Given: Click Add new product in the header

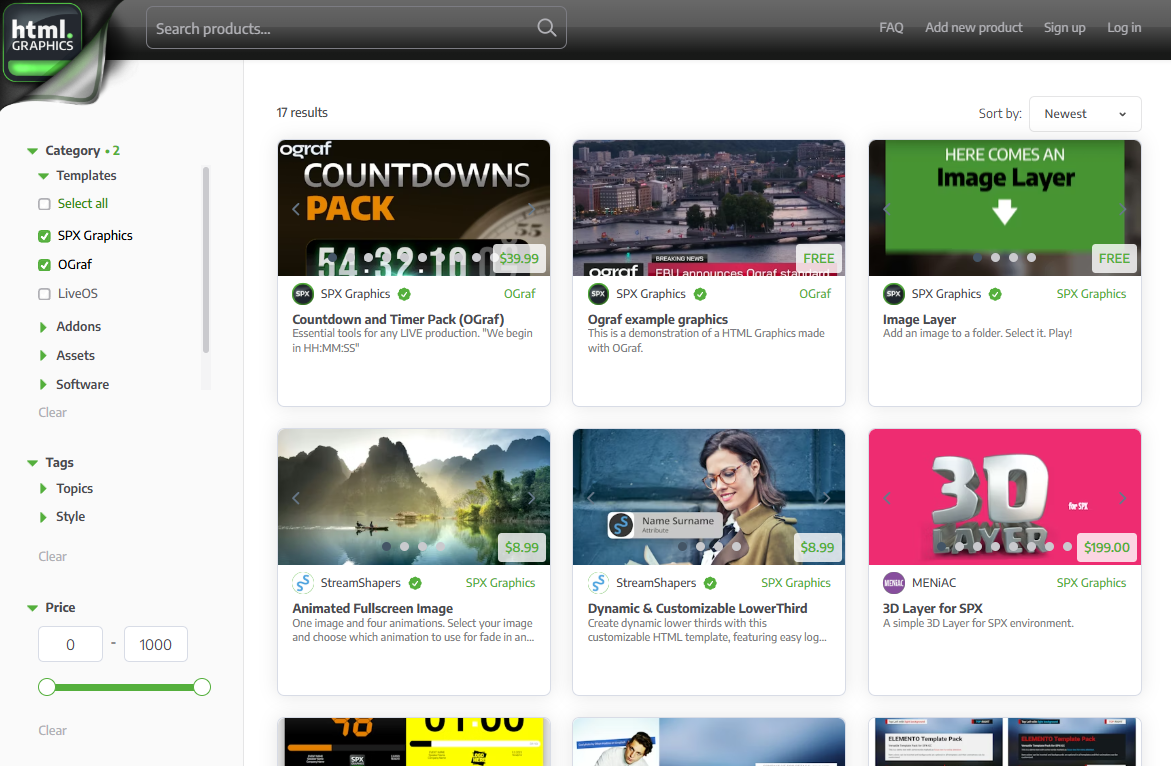Looking at the screenshot, I should [x=973, y=27].
